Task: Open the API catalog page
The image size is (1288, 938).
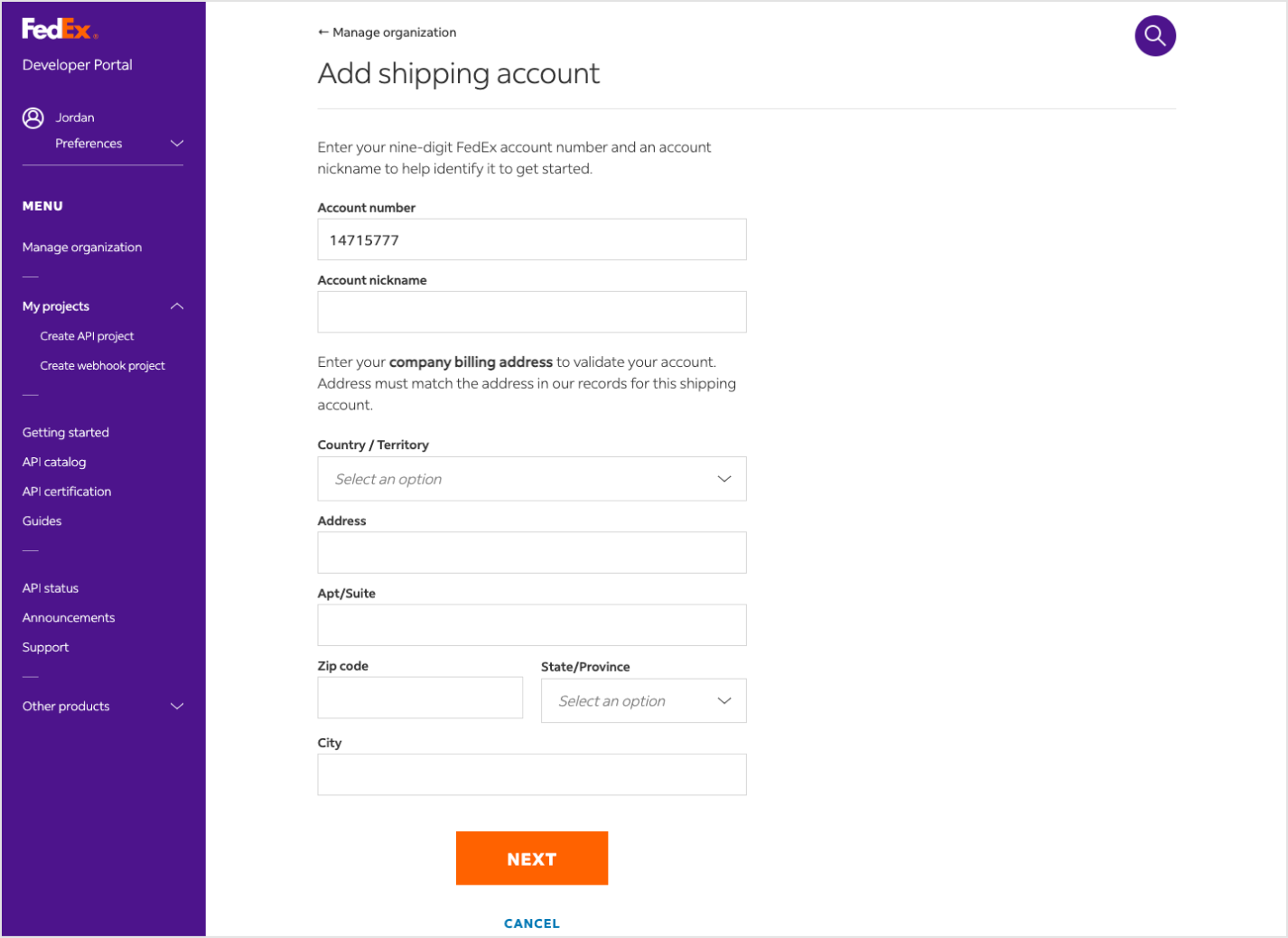Action: pyautogui.click(x=54, y=462)
